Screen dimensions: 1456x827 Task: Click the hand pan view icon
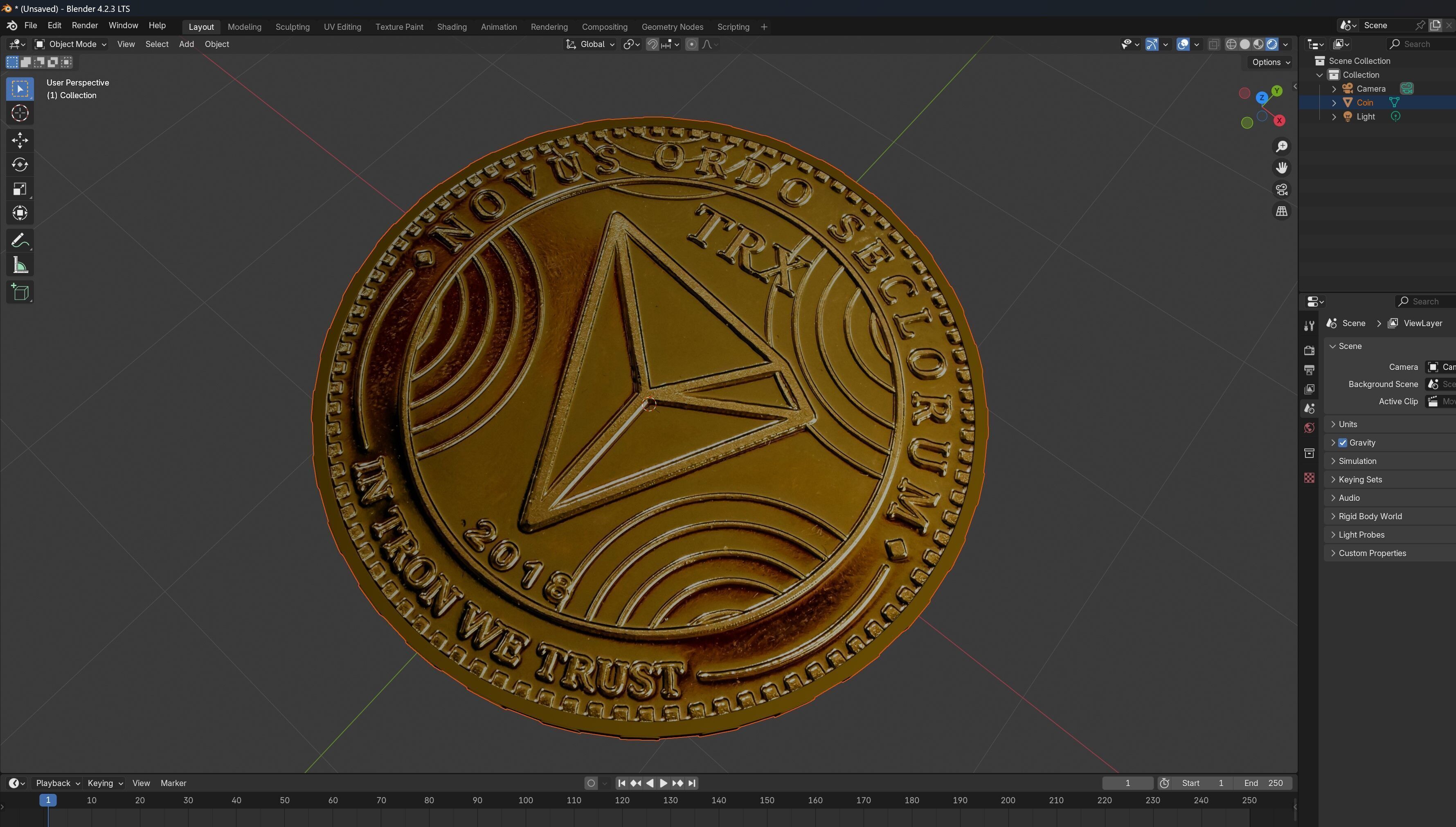point(1282,168)
